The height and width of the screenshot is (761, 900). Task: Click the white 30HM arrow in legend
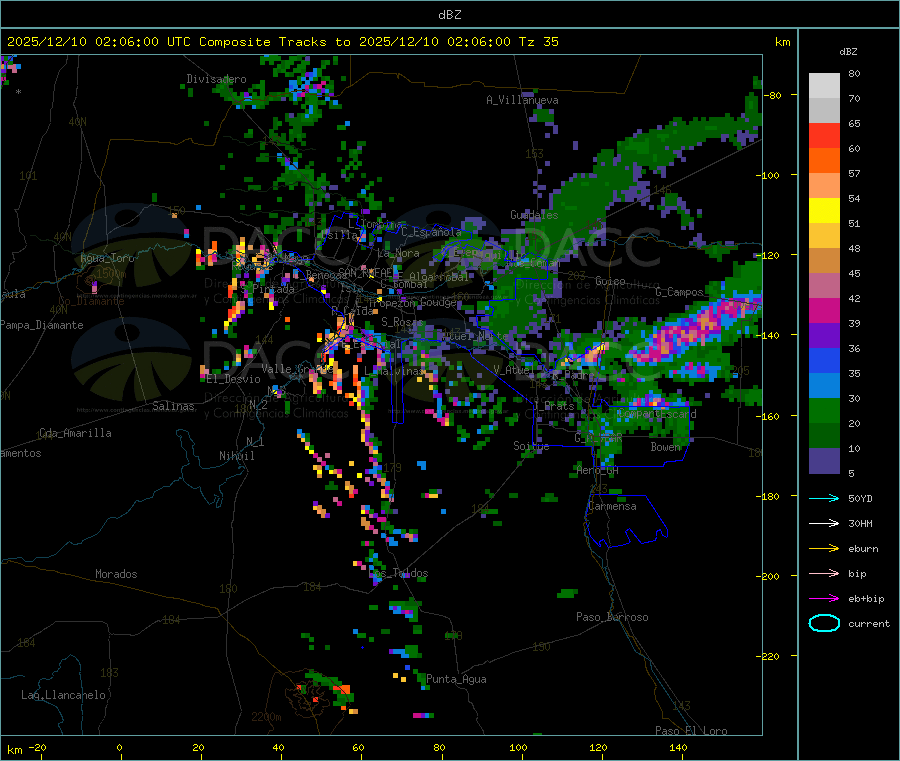coord(824,523)
